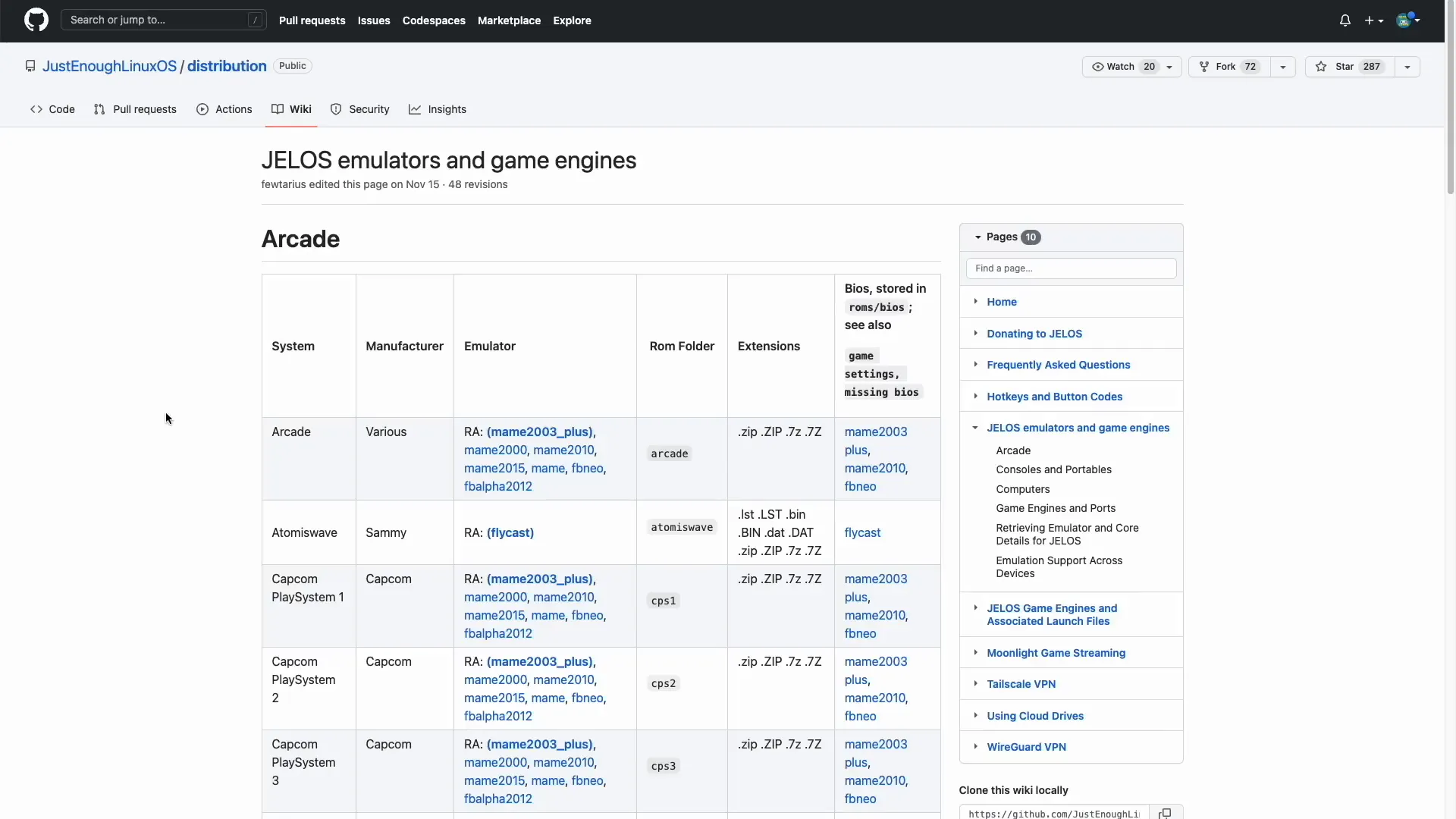1456x819 pixels.
Task: Open Codespaces in top navigation
Action: click(434, 20)
